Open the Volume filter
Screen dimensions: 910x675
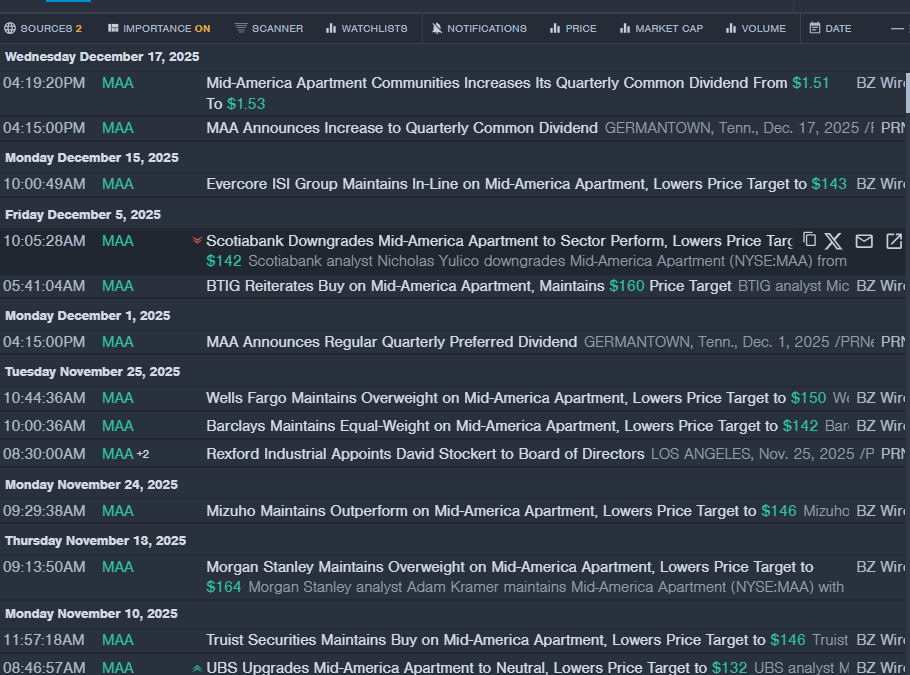(755, 28)
